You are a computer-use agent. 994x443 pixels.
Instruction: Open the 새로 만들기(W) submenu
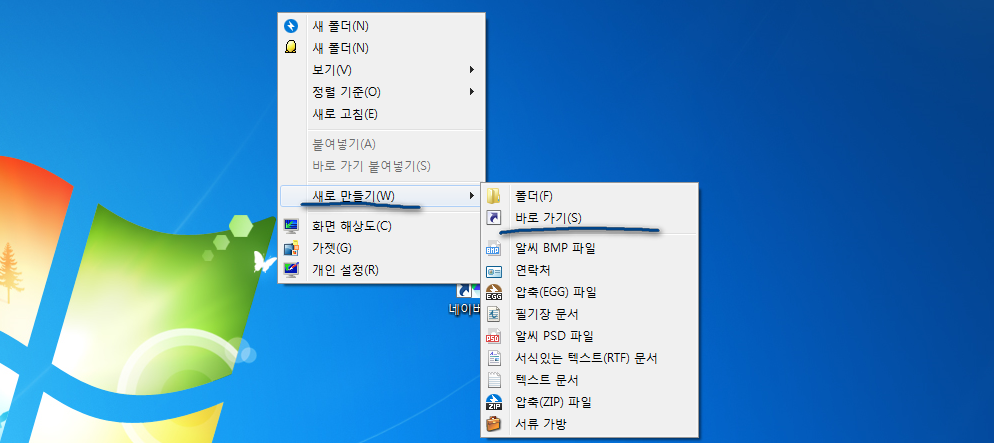pos(382,196)
